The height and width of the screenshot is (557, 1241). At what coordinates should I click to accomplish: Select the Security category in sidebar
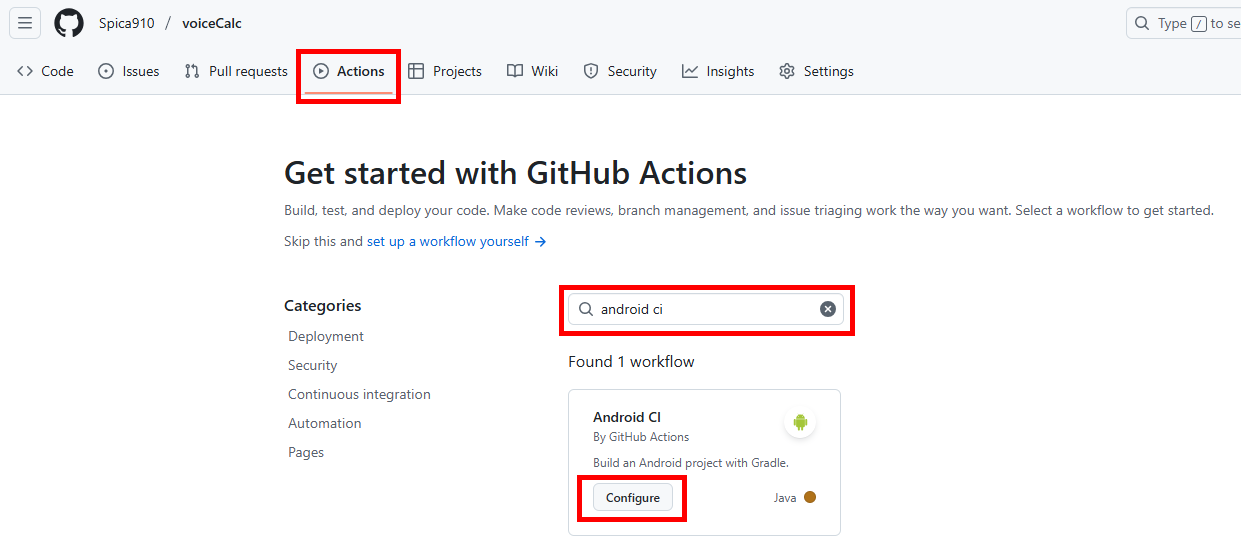(x=313, y=365)
